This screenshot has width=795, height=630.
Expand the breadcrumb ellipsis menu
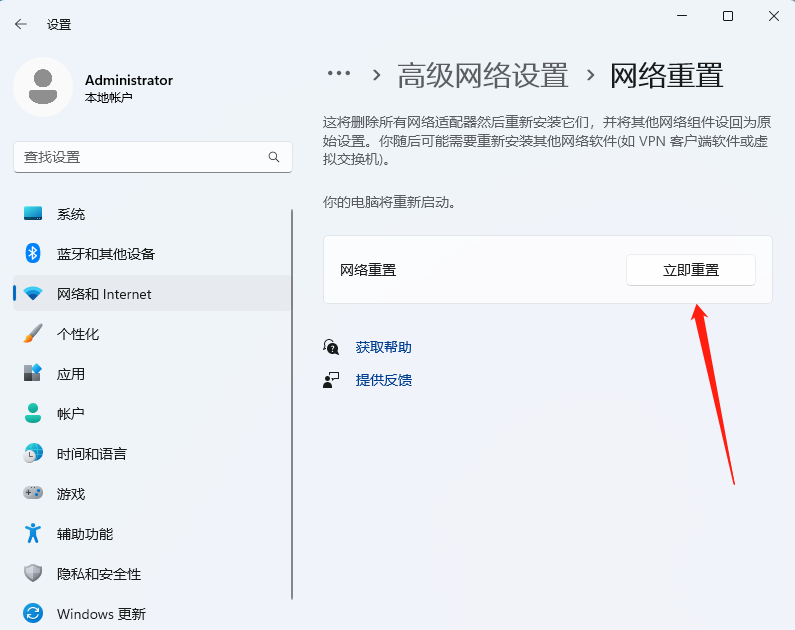[x=339, y=73]
